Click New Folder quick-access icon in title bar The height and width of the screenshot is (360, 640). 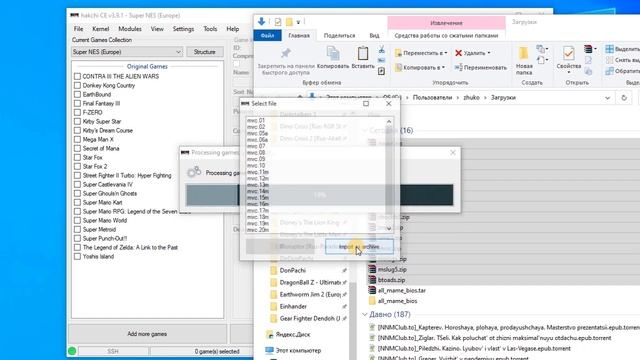(289, 22)
